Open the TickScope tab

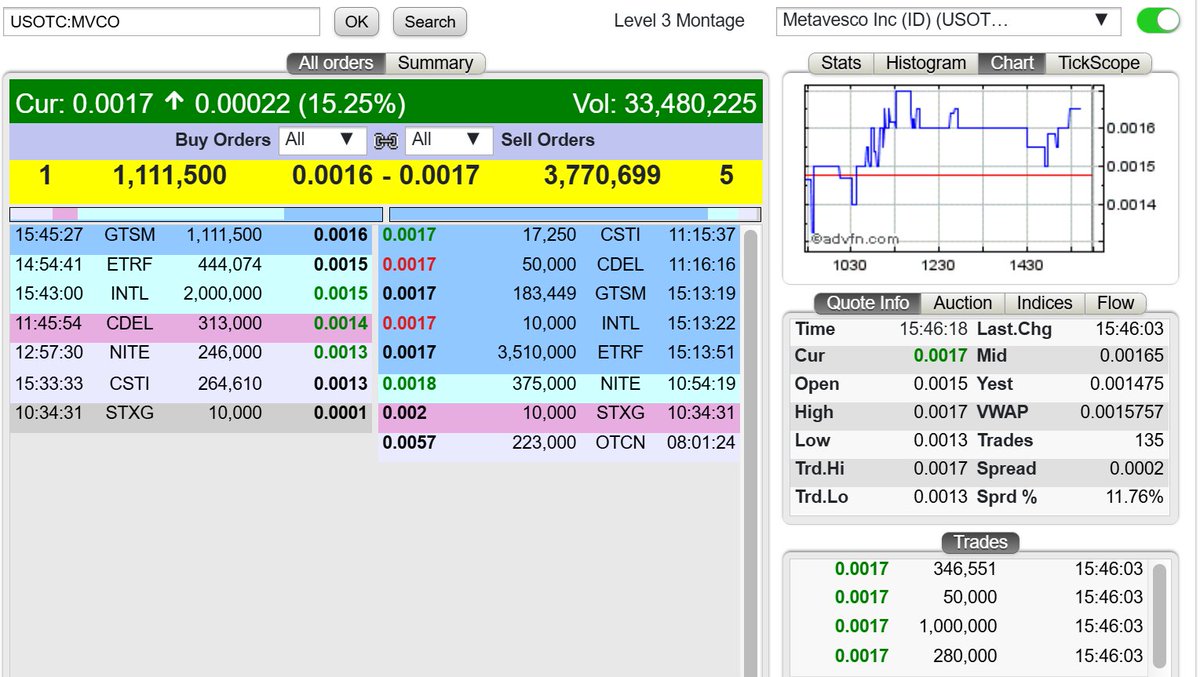(1098, 62)
